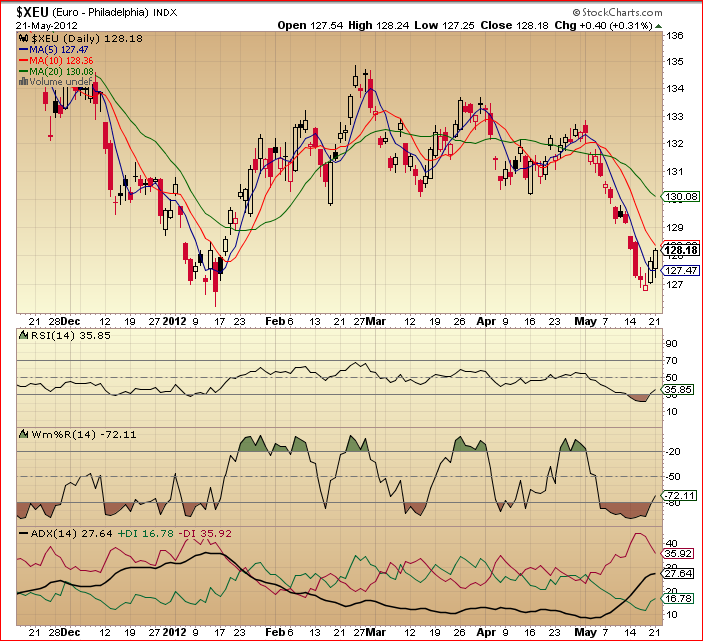
Task: Click the RSI panel area icon
Action: [x=24, y=335]
